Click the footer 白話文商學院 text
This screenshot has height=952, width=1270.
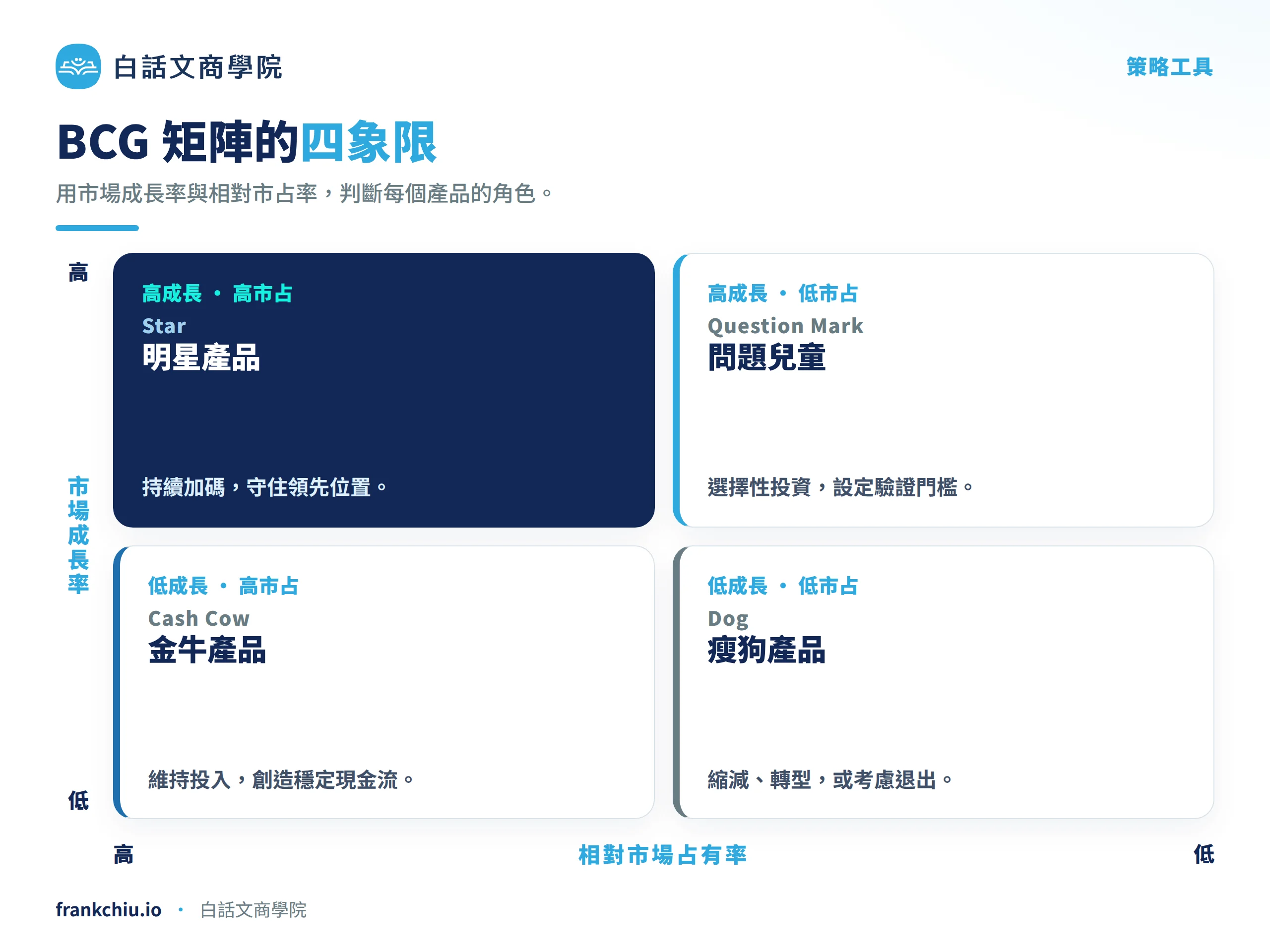[x=253, y=910]
